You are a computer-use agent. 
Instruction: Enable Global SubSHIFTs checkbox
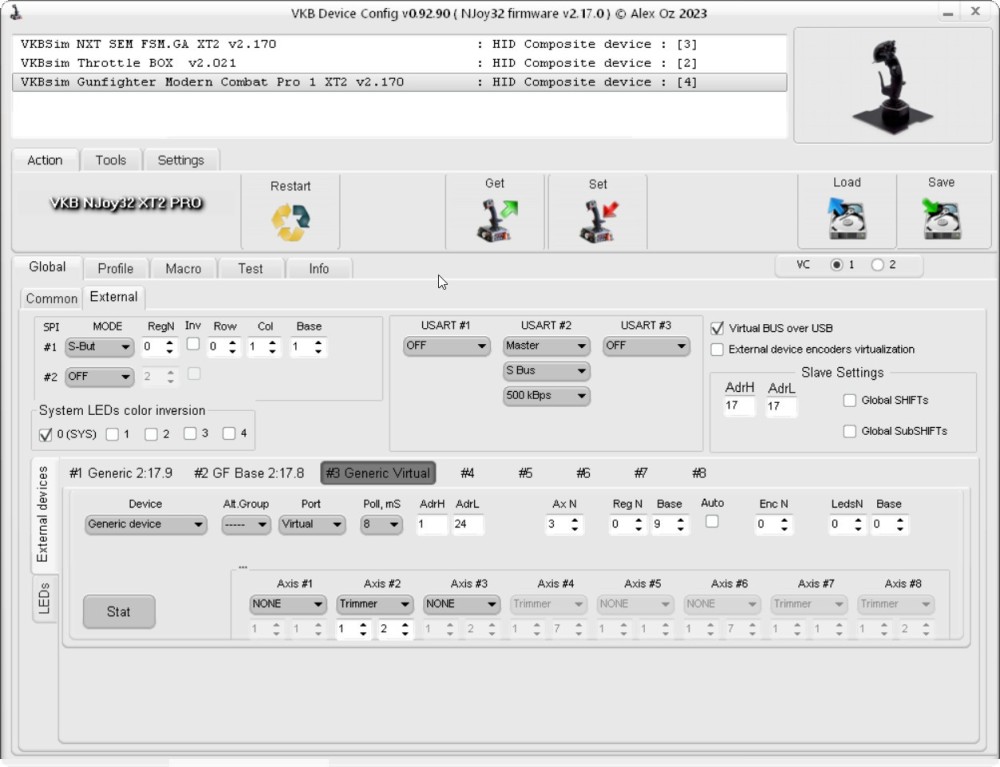tap(849, 432)
